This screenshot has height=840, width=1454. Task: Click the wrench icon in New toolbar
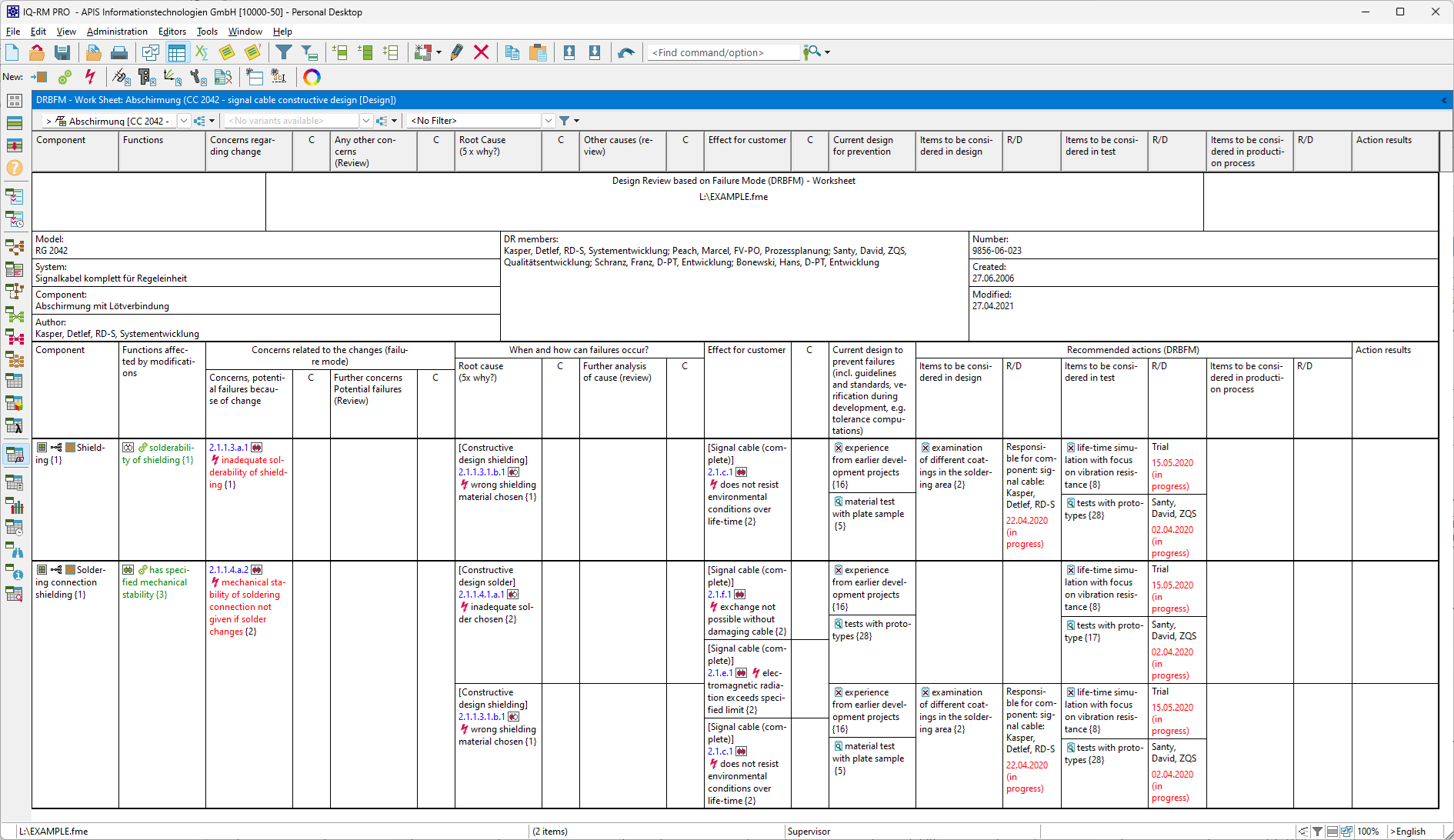[198, 77]
